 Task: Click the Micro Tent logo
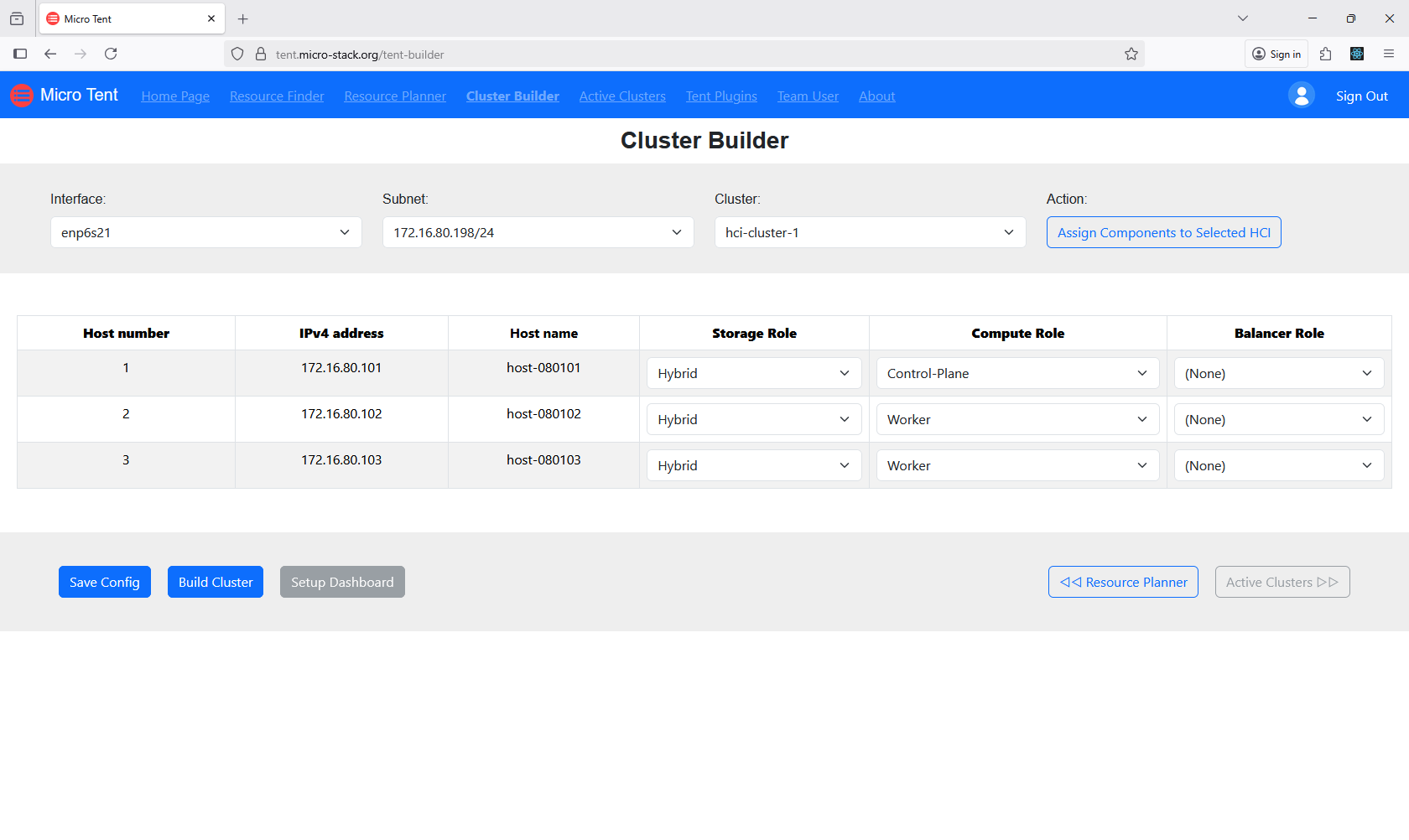pyautogui.click(x=22, y=95)
